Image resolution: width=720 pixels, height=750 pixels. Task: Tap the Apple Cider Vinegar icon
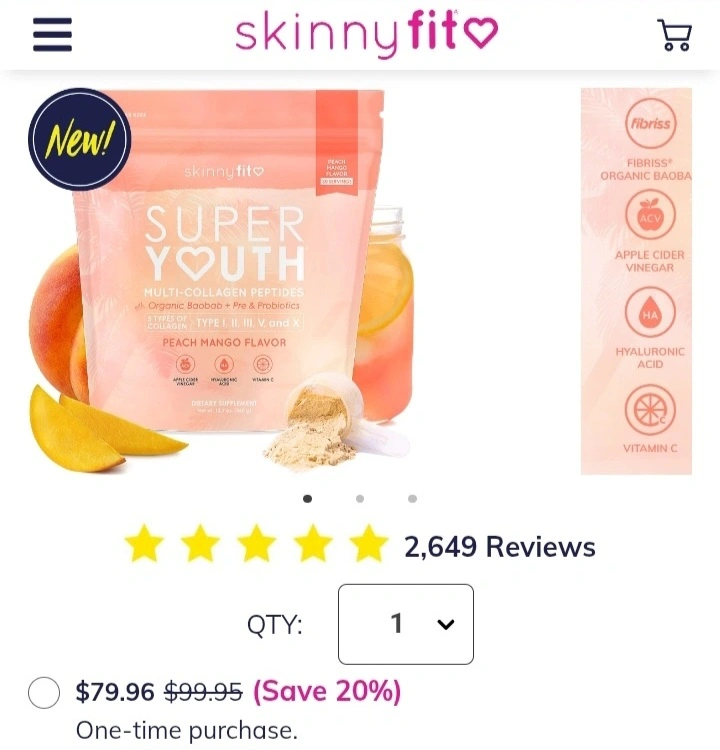point(650,215)
